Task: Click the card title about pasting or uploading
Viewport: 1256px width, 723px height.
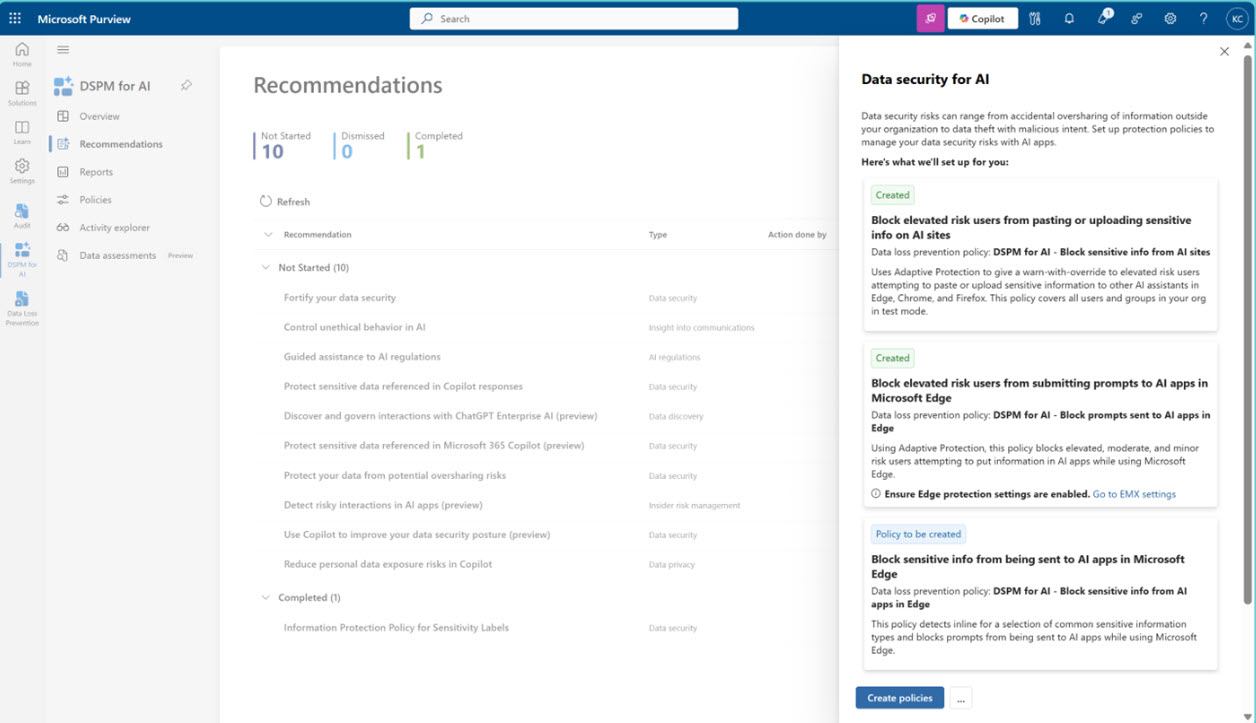Action: point(1031,227)
